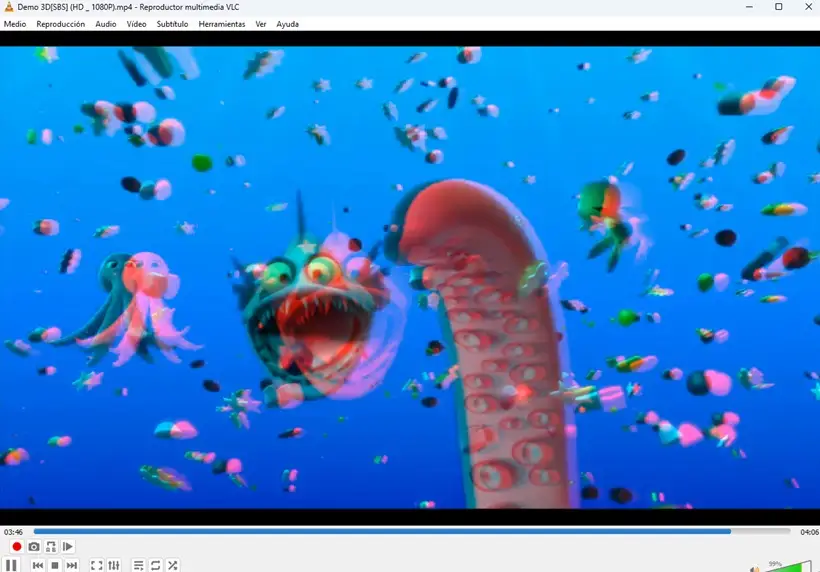Minimize the VLC window
This screenshot has height=572, width=820.
[x=749, y=7]
